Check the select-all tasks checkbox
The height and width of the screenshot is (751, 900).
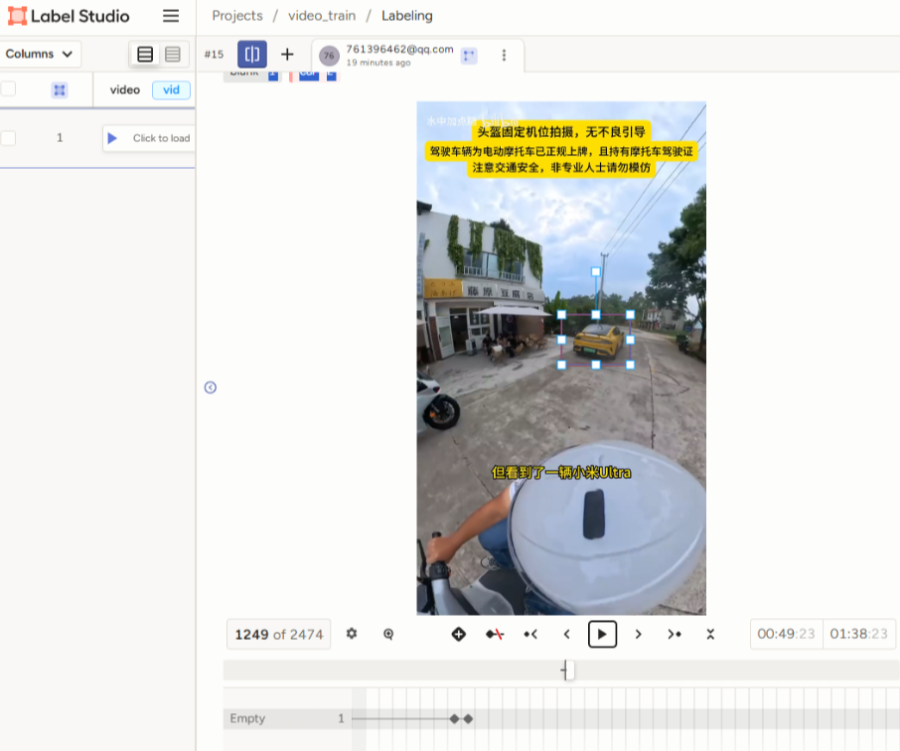pos(9,89)
